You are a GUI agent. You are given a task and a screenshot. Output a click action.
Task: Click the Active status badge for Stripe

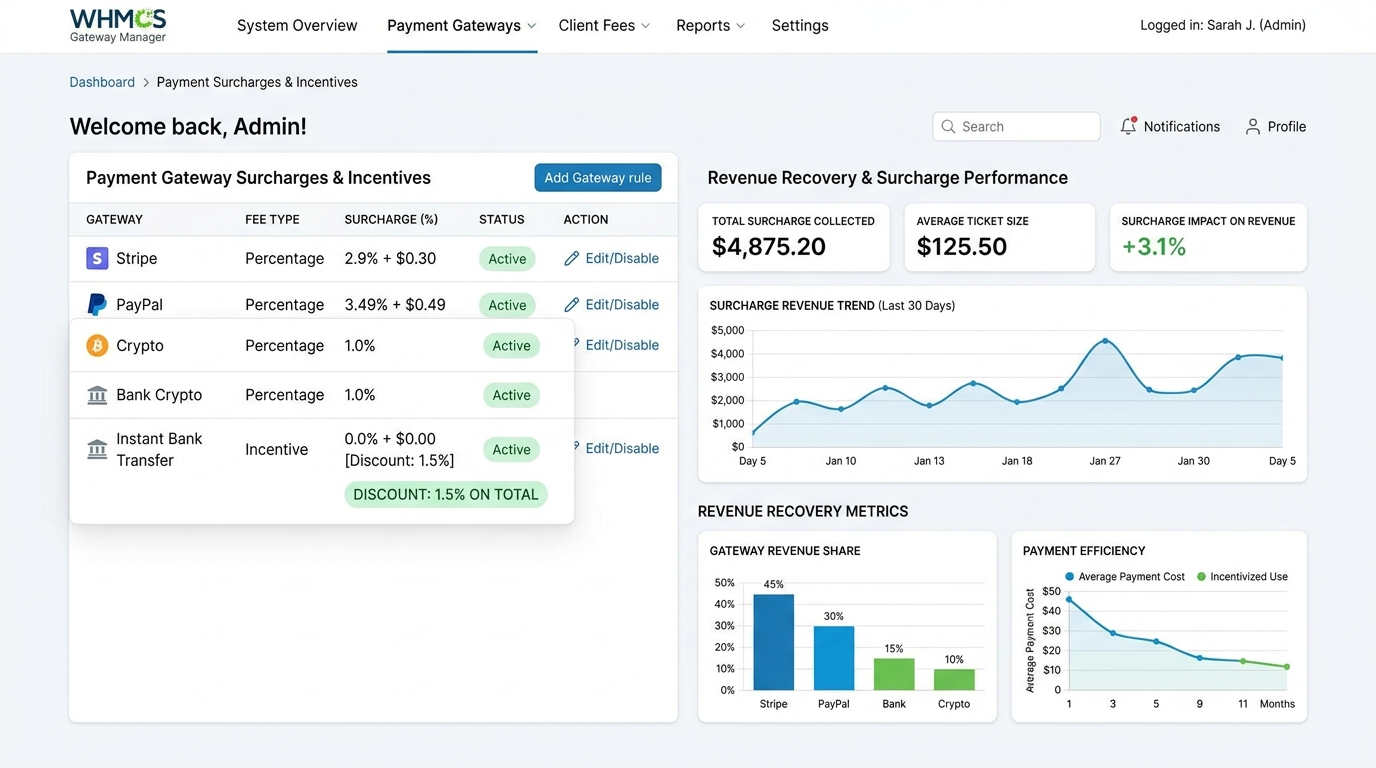(507, 259)
